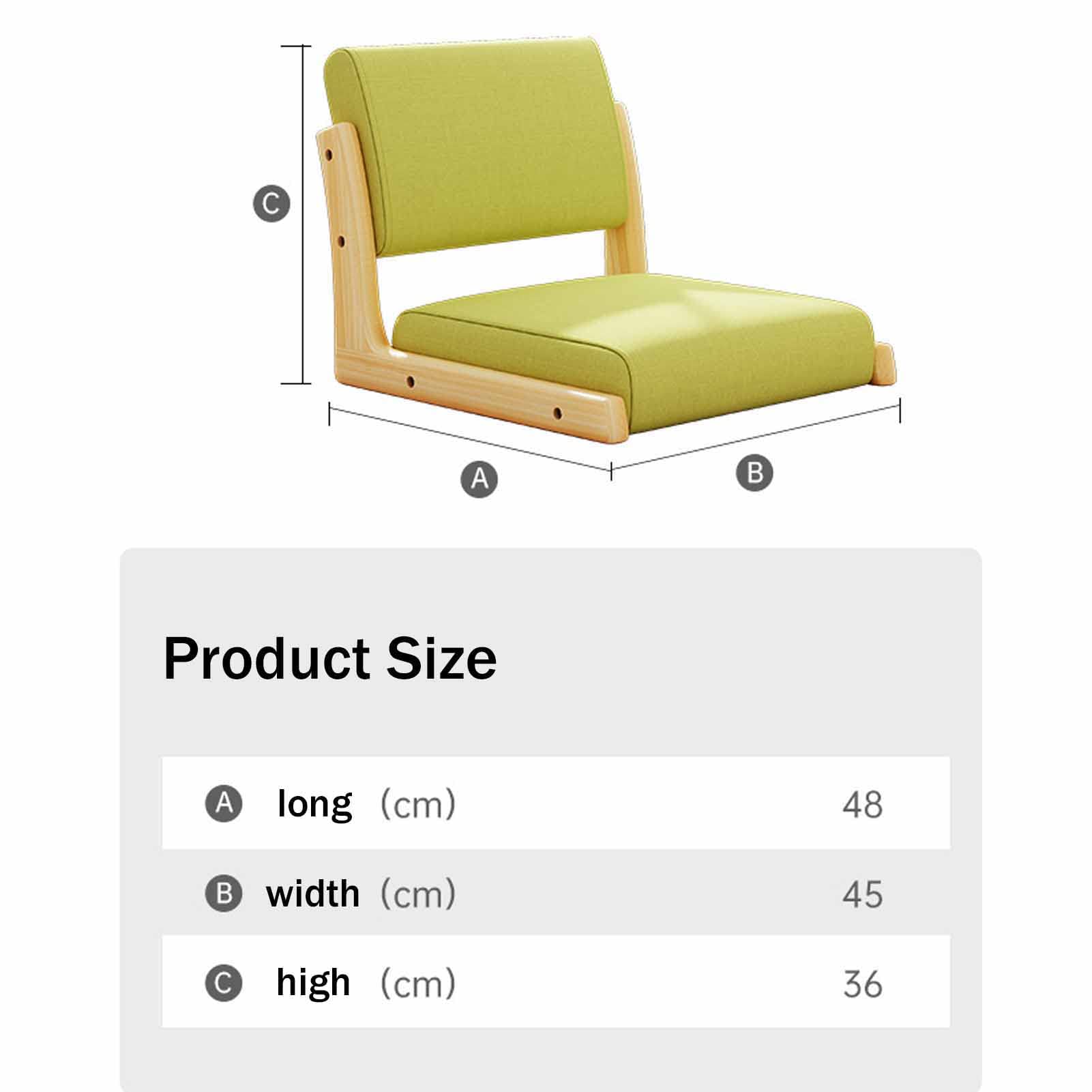Click the "high" dimension label

313,983
